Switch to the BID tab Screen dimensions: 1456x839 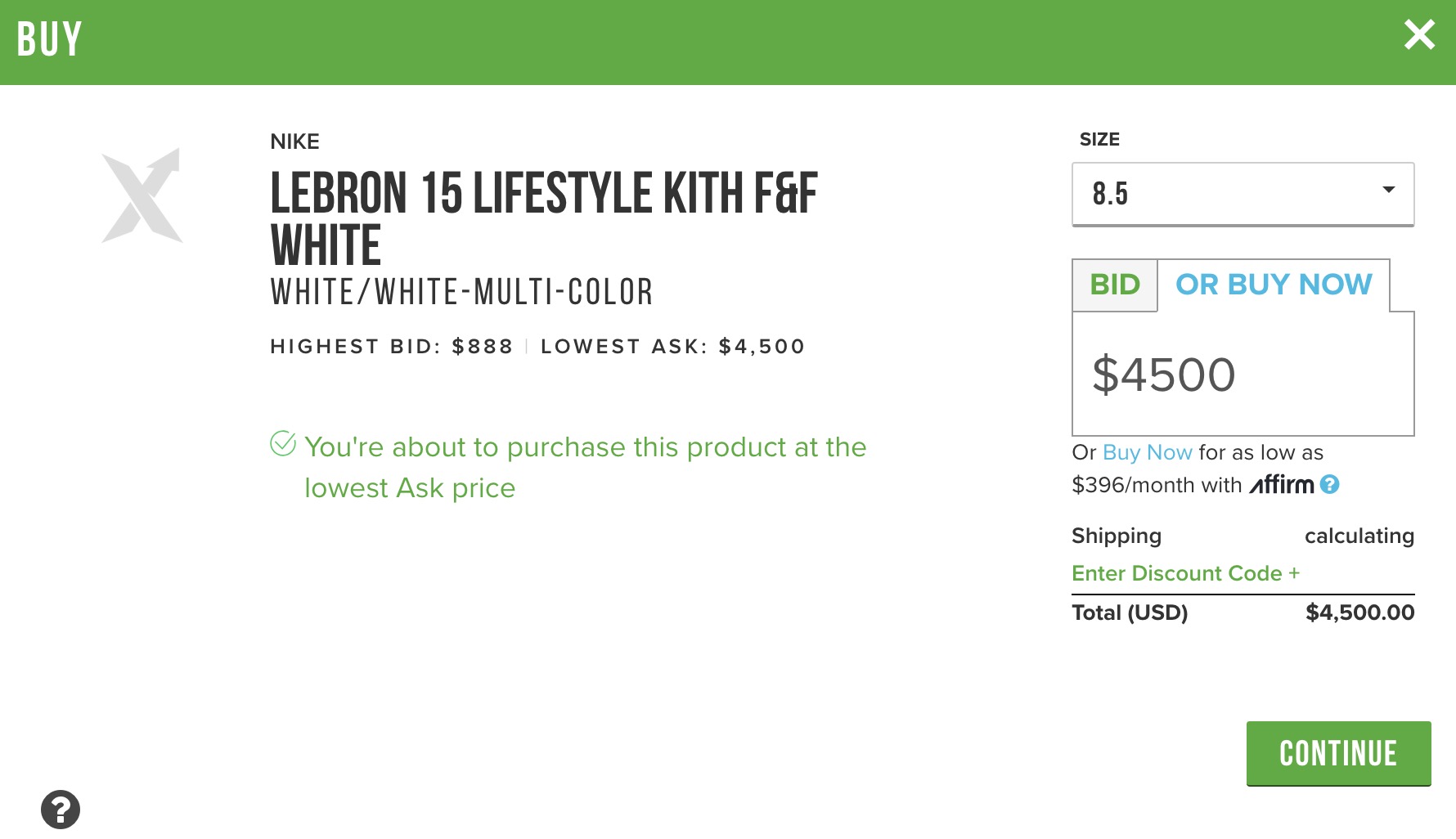tap(1114, 285)
